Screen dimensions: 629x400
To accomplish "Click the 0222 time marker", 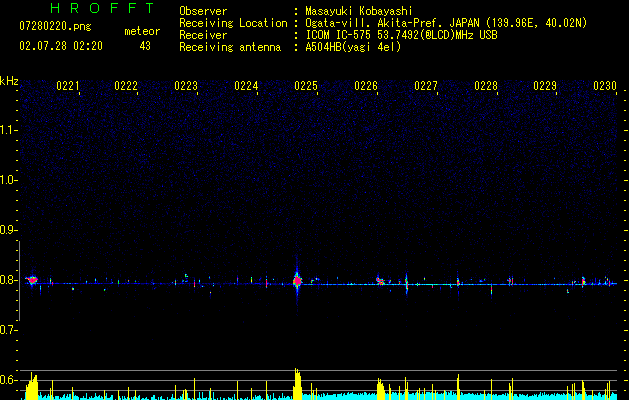I will (126, 86).
